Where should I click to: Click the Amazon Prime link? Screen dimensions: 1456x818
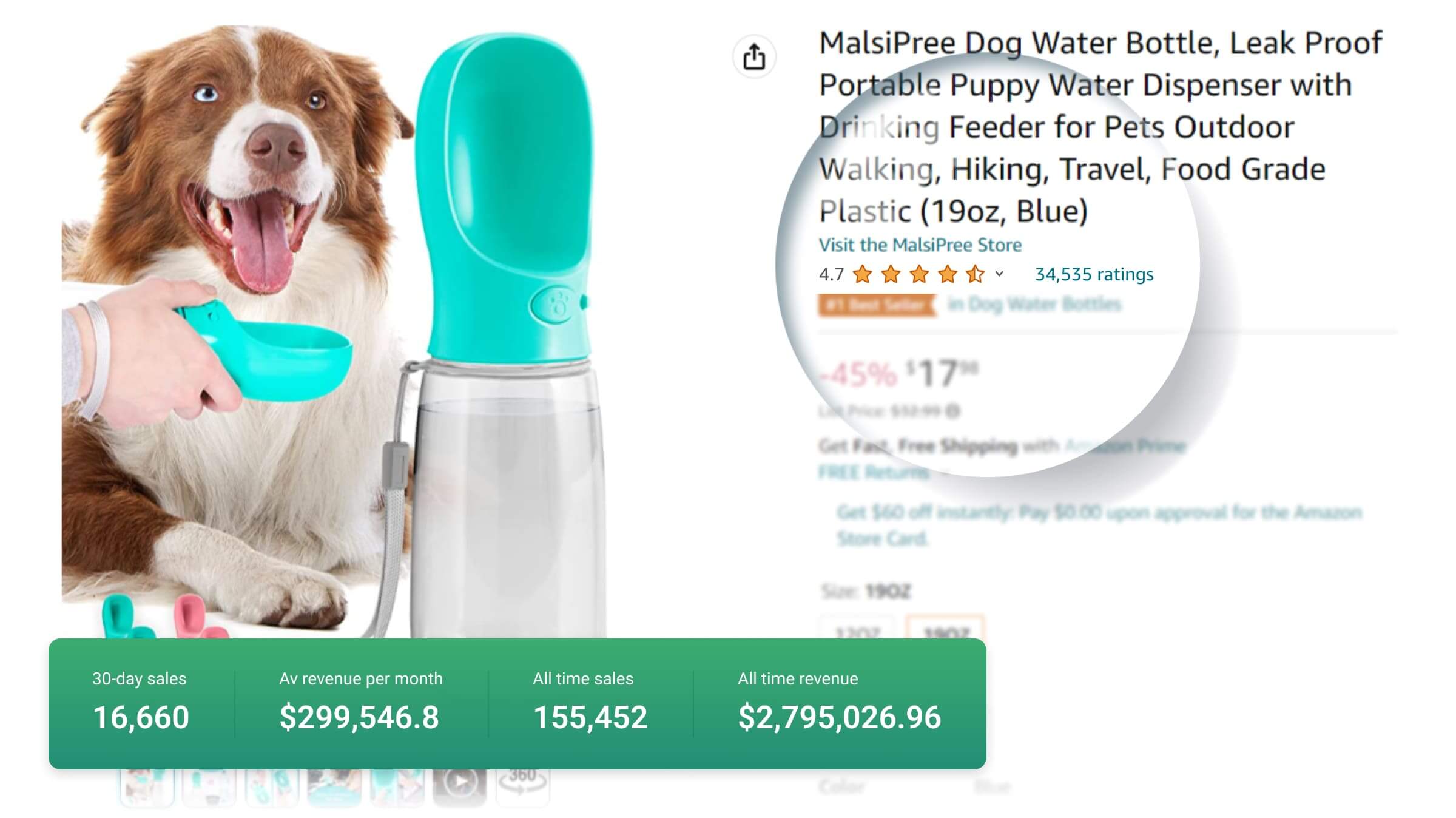coord(1124,447)
